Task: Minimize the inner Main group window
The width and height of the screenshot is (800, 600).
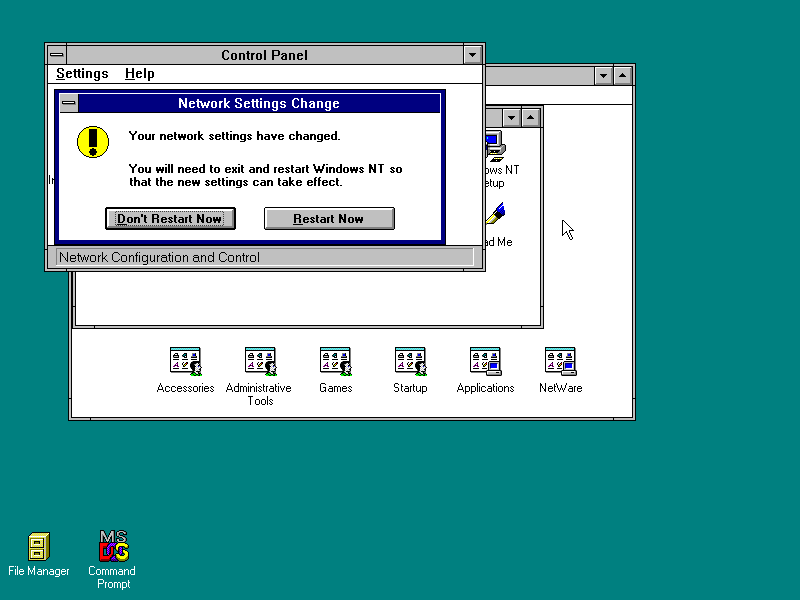Action: pyautogui.click(x=511, y=118)
